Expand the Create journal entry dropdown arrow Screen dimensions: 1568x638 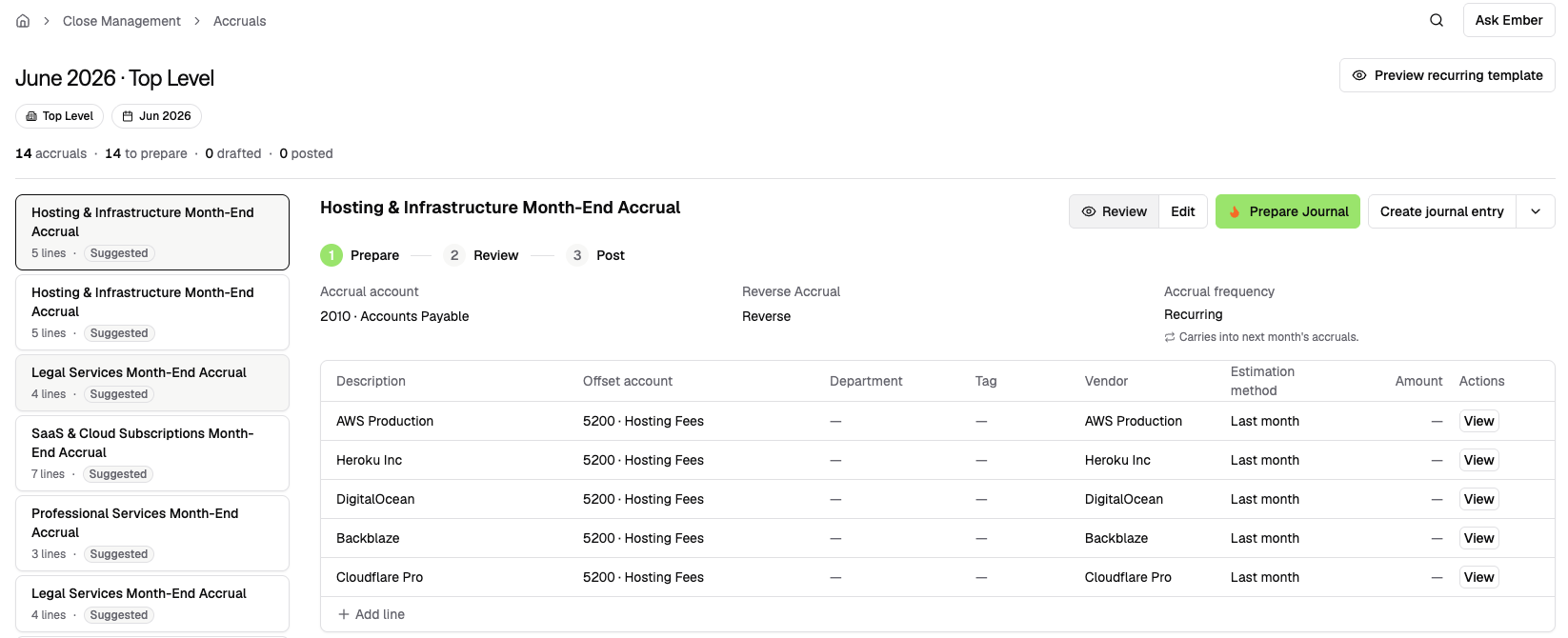click(1536, 211)
